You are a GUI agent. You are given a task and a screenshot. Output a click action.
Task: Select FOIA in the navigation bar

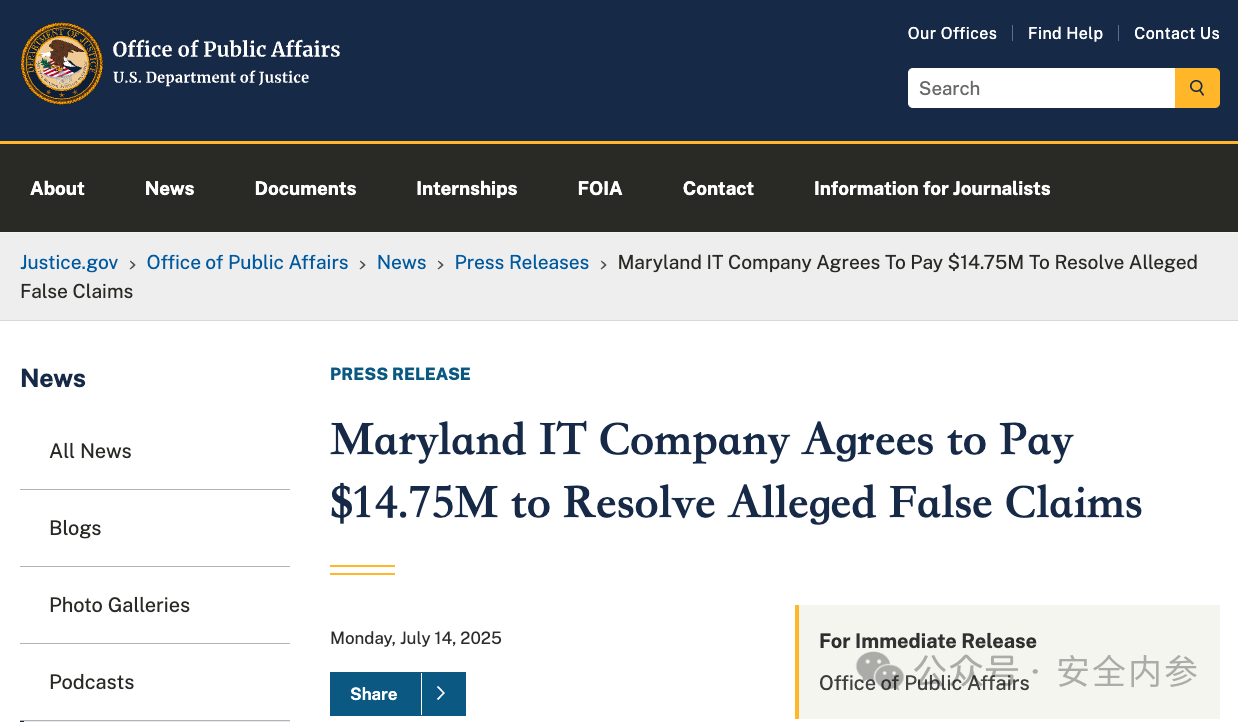click(x=600, y=188)
